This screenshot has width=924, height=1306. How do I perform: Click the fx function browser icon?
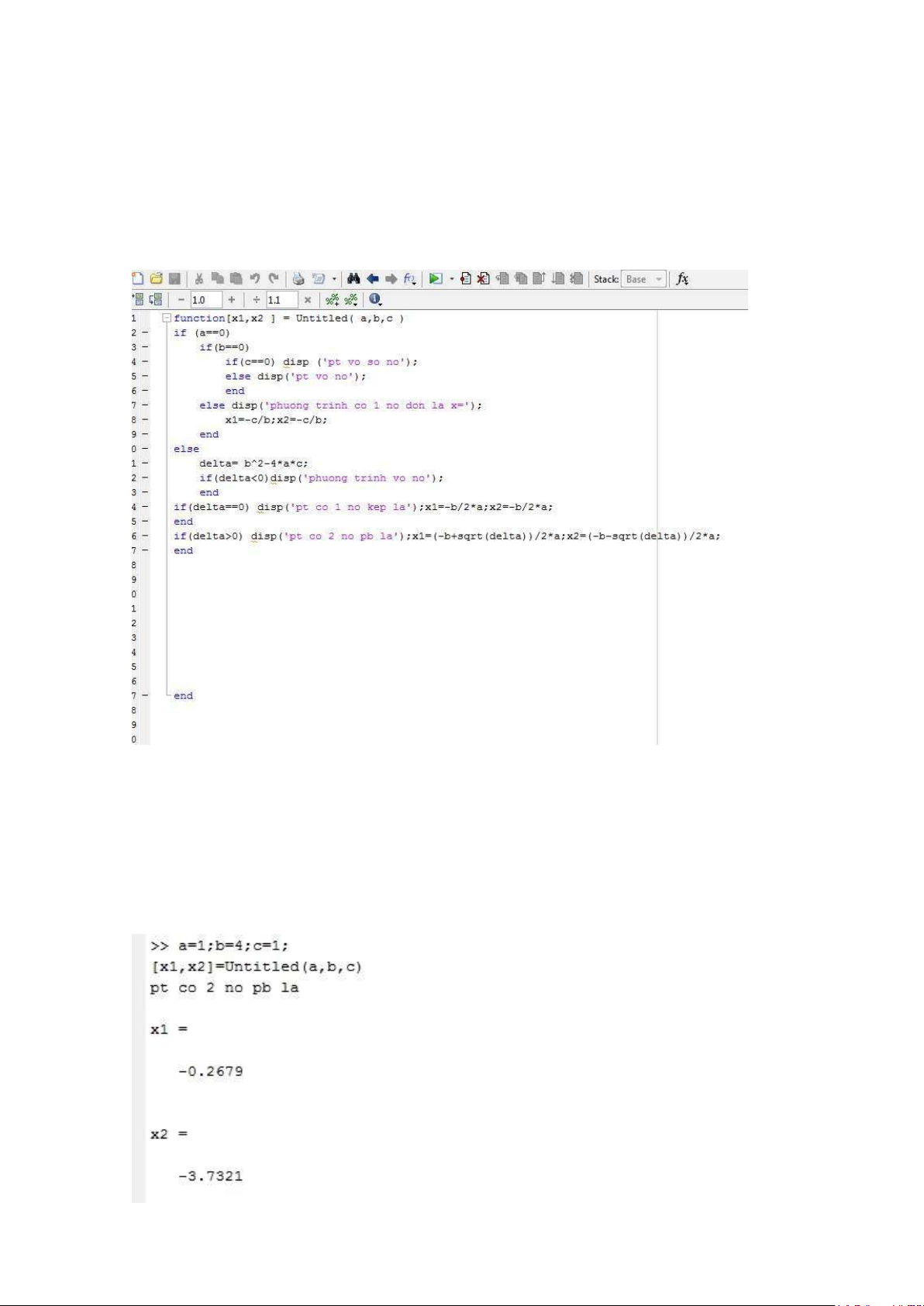(682, 279)
